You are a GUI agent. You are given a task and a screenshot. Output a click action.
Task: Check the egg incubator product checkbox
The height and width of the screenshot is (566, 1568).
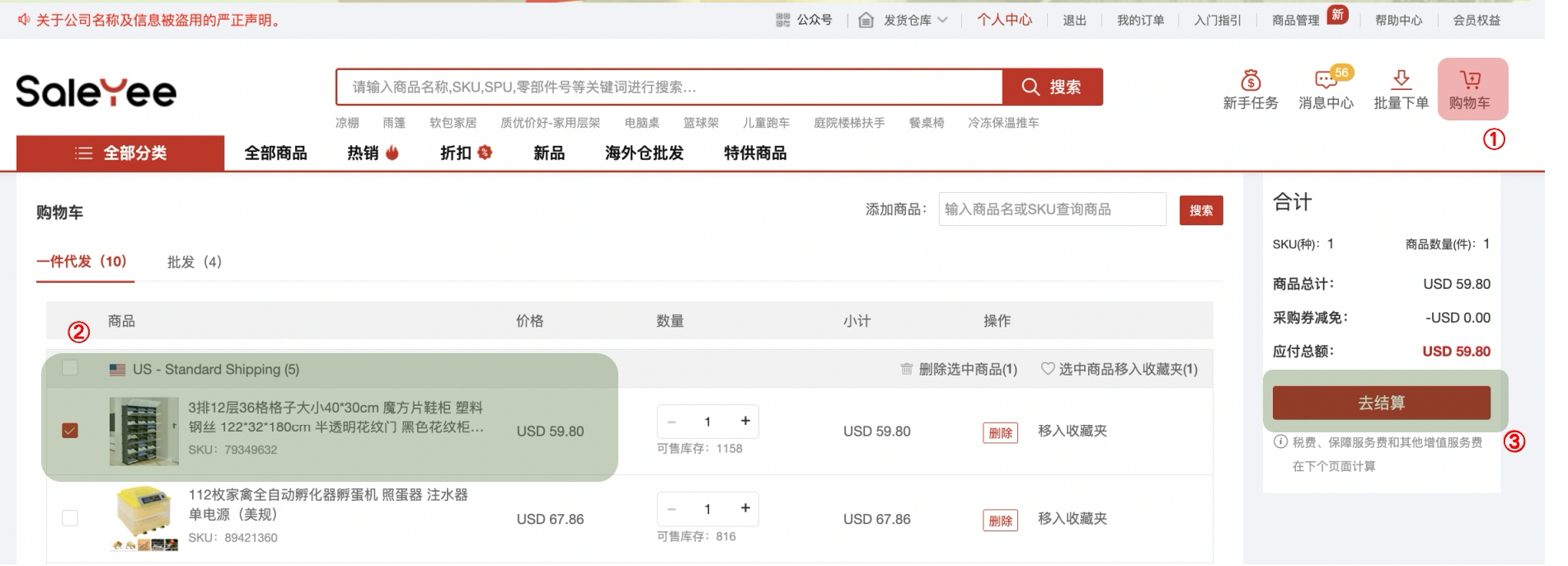click(70, 518)
